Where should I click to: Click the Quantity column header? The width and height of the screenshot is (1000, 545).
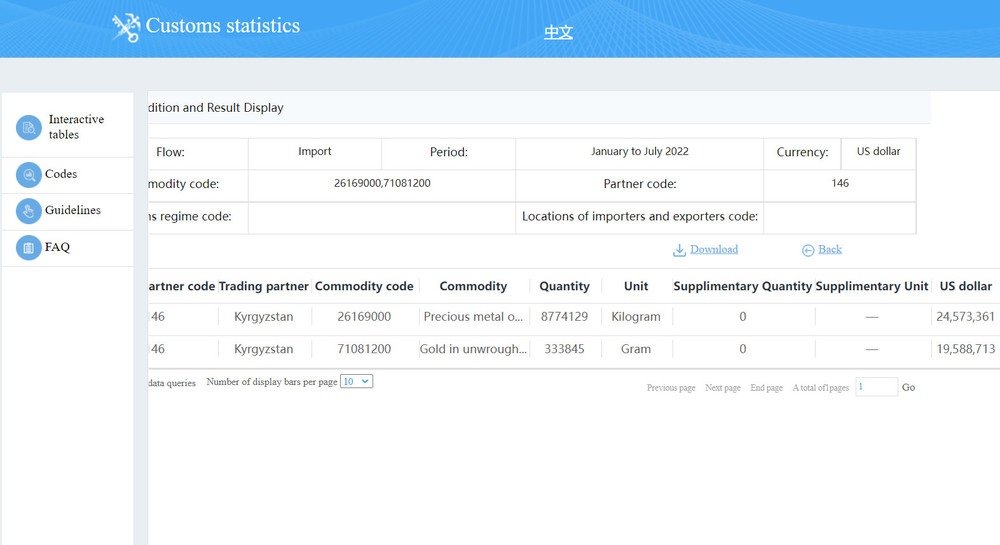564,286
